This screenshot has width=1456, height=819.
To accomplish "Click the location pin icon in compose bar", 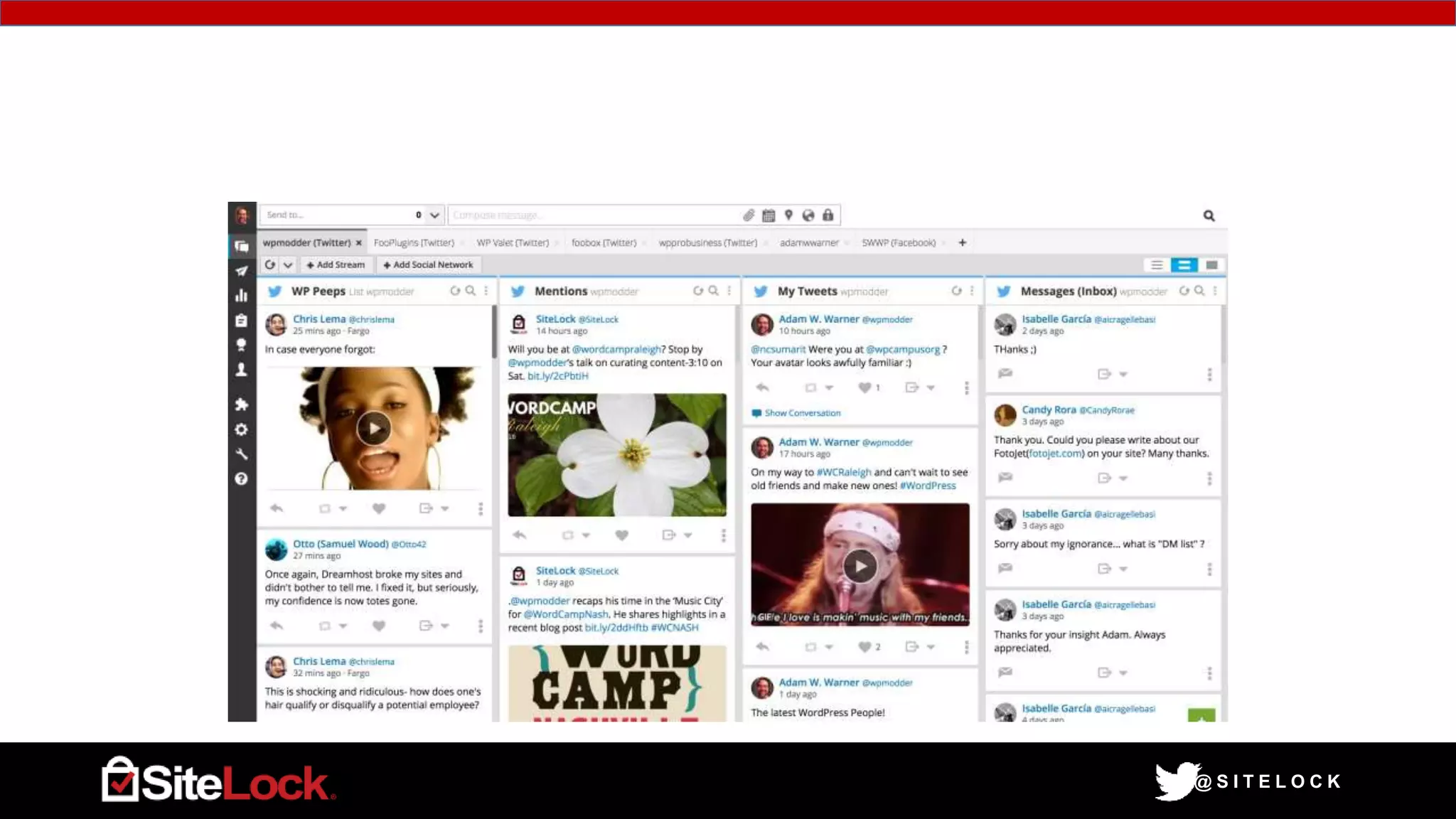I will [x=788, y=215].
